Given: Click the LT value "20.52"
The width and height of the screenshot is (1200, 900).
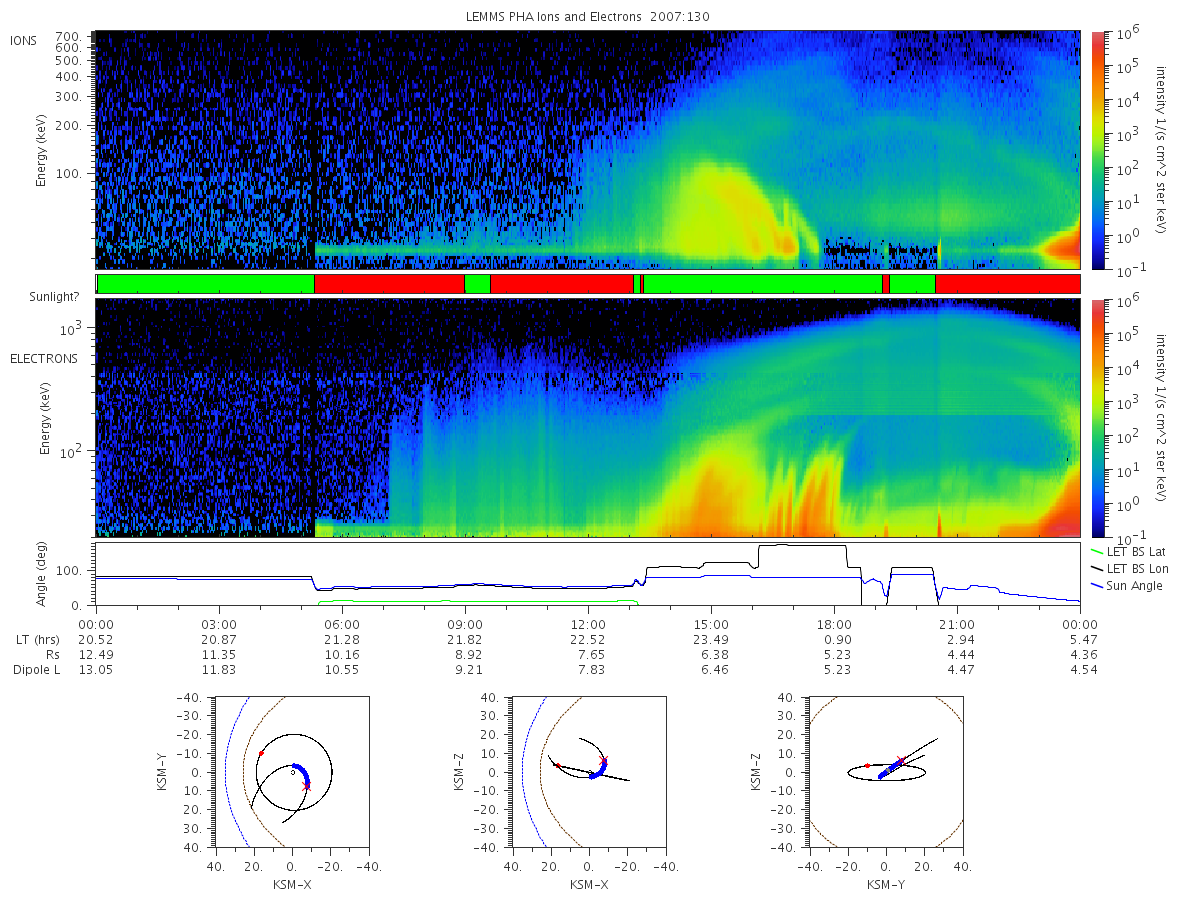Looking at the screenshot, I should [x=96, y=639].
